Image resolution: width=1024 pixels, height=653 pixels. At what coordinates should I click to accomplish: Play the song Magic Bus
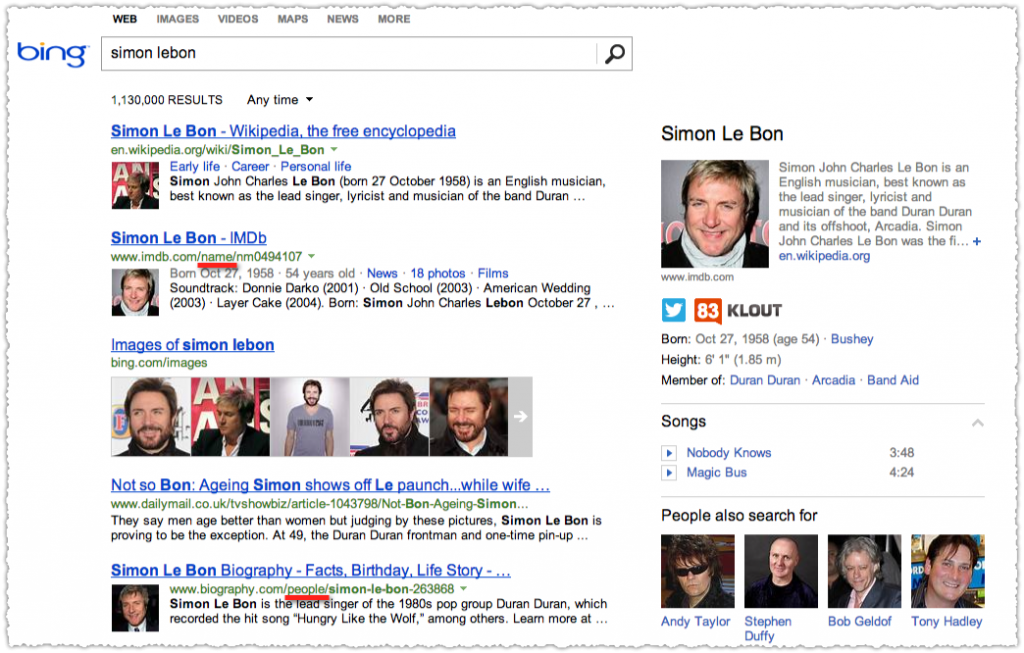669,472
